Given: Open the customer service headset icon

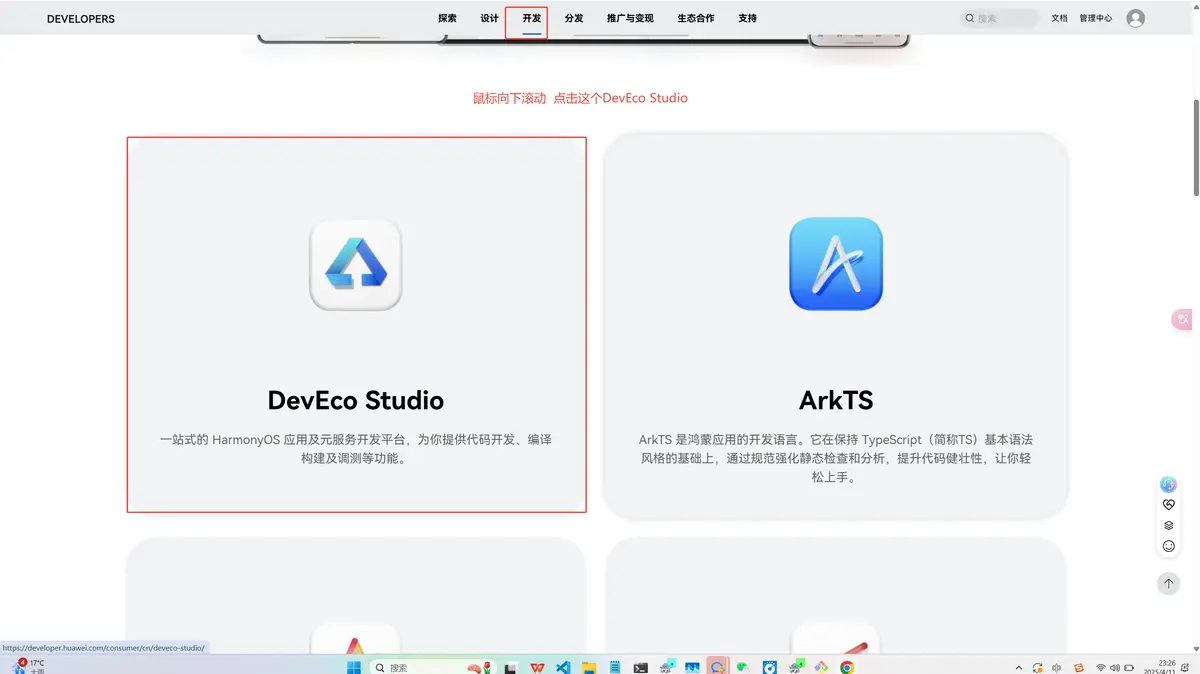Looking at the screenshot, I should (1168, 484).
